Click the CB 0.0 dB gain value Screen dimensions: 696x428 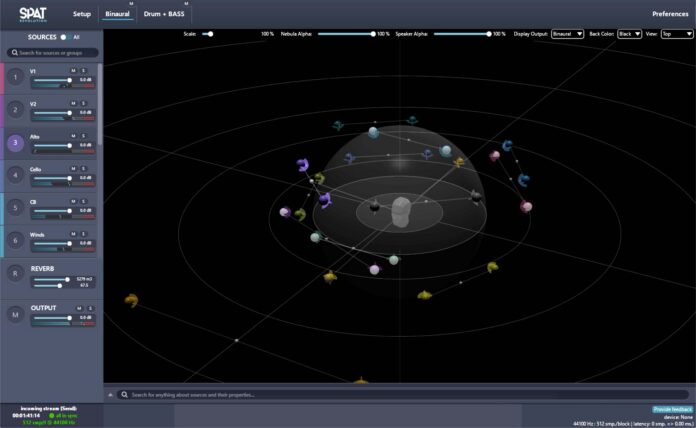pos(86,210)
